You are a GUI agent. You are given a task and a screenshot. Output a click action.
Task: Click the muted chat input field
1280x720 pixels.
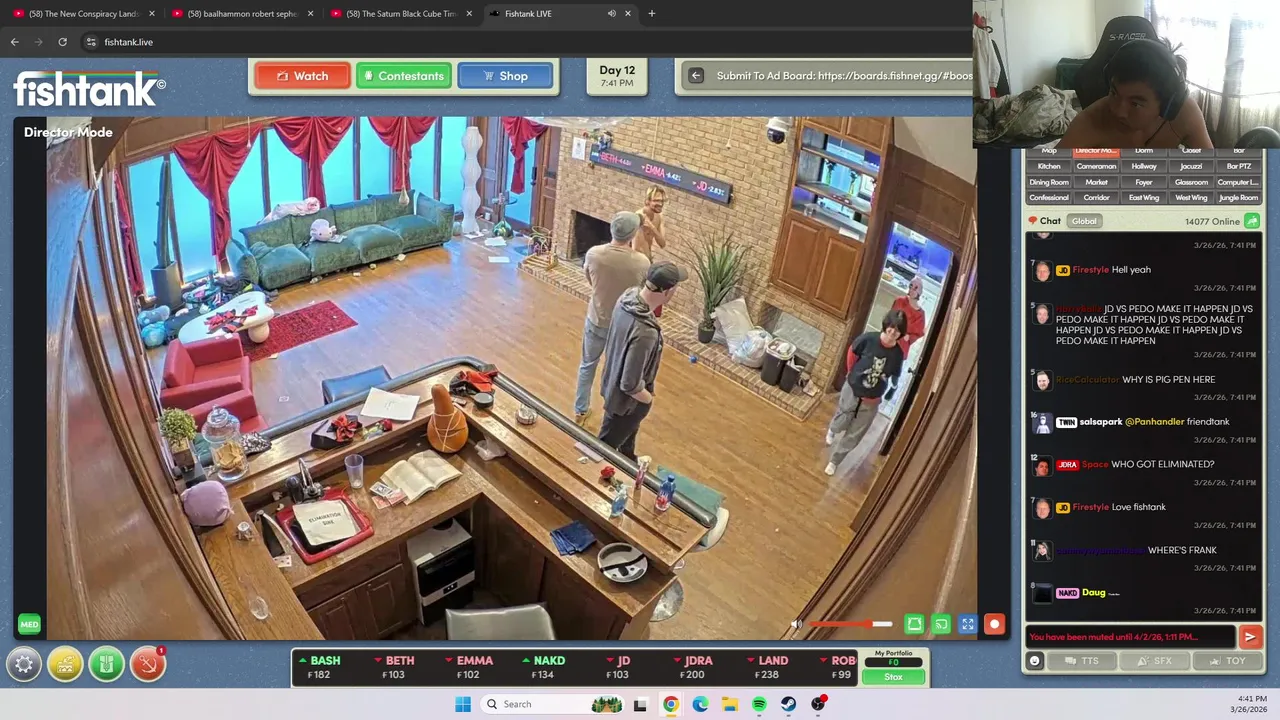[x=1130, y=637]
